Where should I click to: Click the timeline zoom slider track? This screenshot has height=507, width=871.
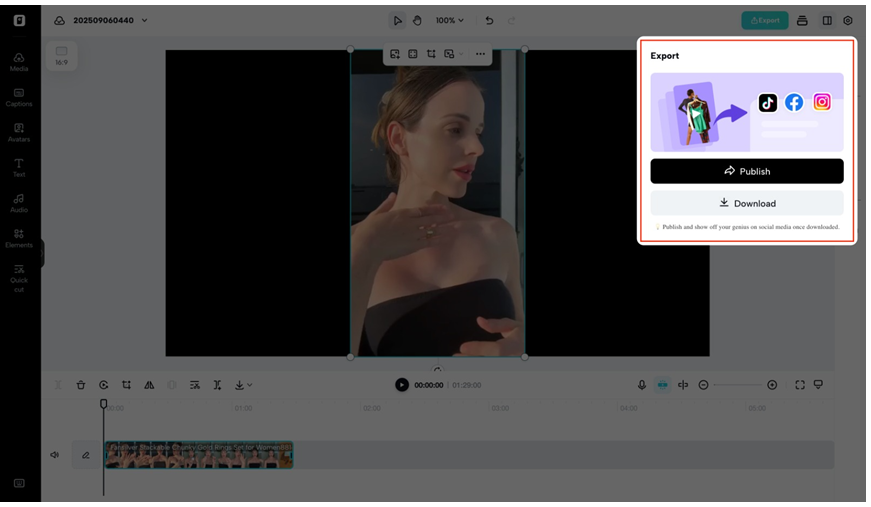coord(737,385)
